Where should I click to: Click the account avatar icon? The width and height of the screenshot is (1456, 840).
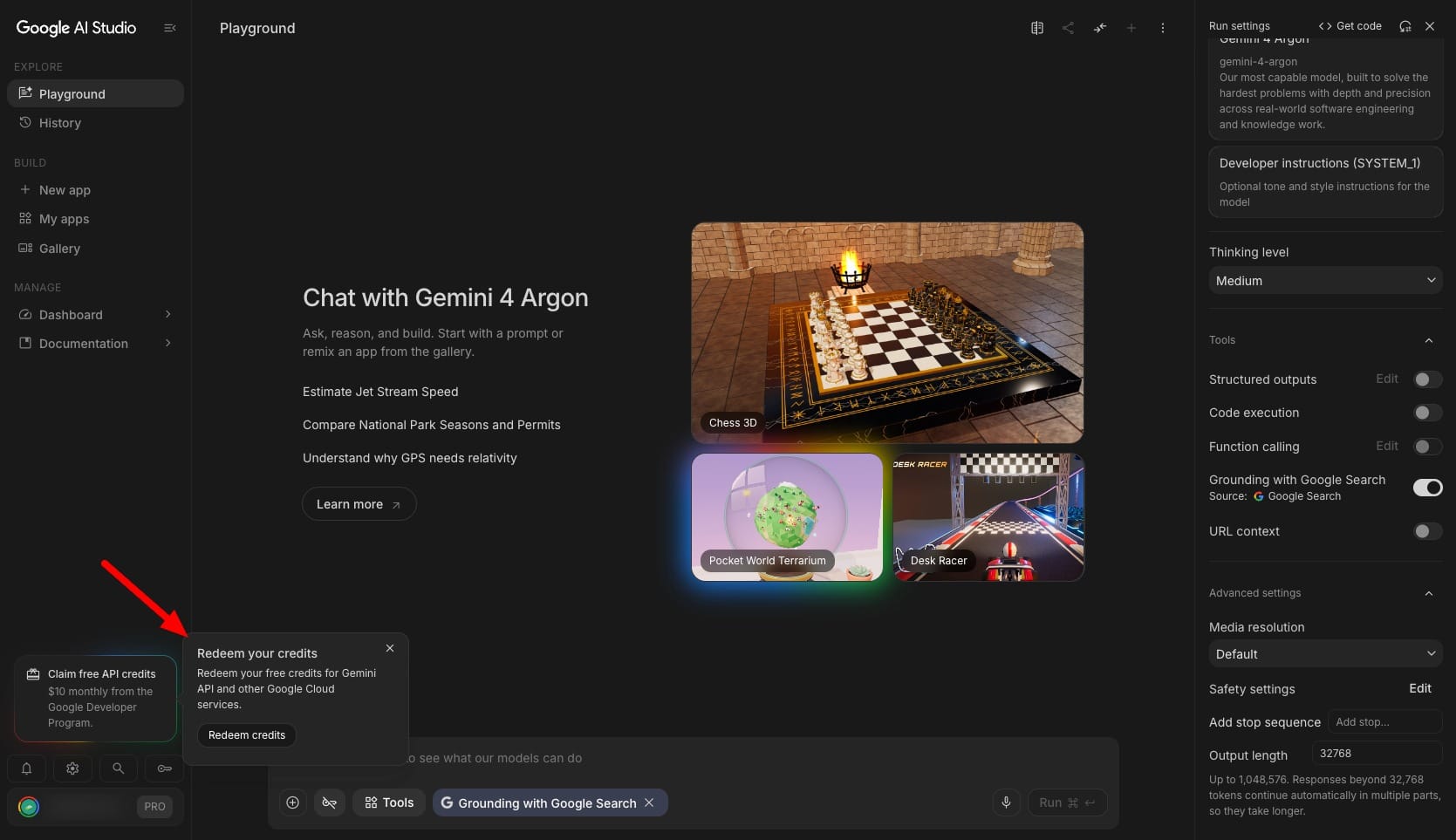point(29,807)
